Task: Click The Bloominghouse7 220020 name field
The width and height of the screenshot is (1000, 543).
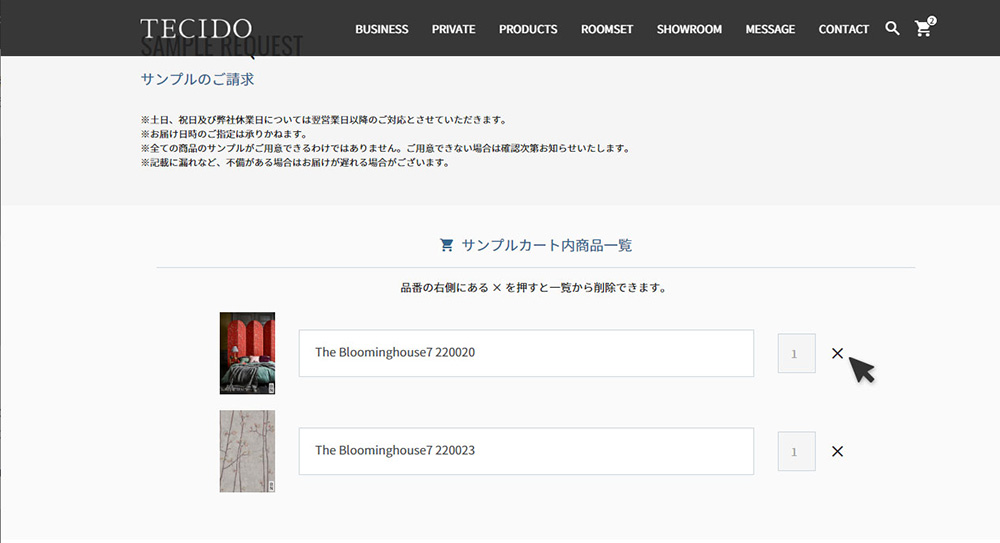Action: click(x=526, y=353)
